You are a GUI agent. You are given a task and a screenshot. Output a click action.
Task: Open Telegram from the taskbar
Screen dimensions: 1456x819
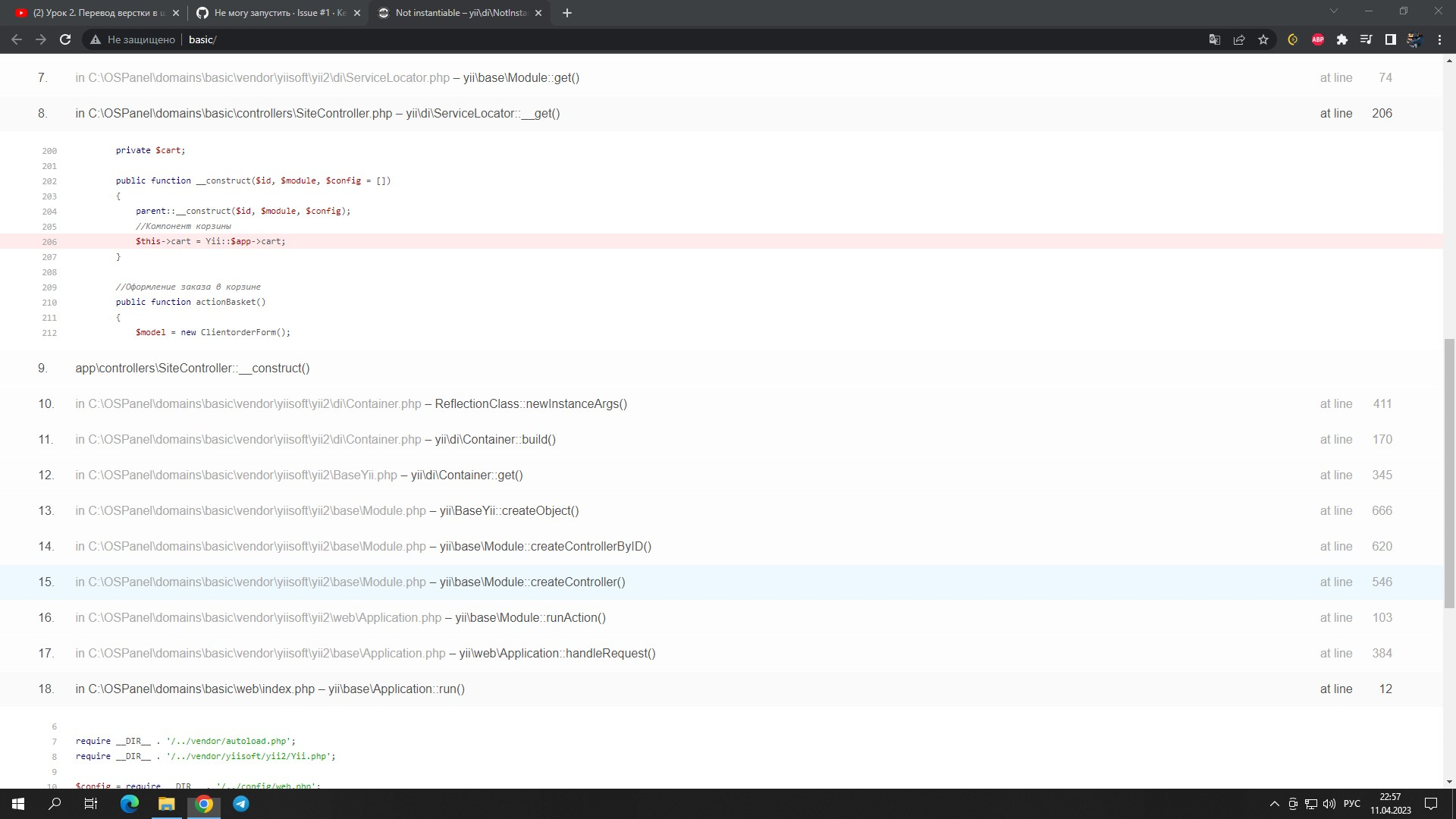point(241,803)
